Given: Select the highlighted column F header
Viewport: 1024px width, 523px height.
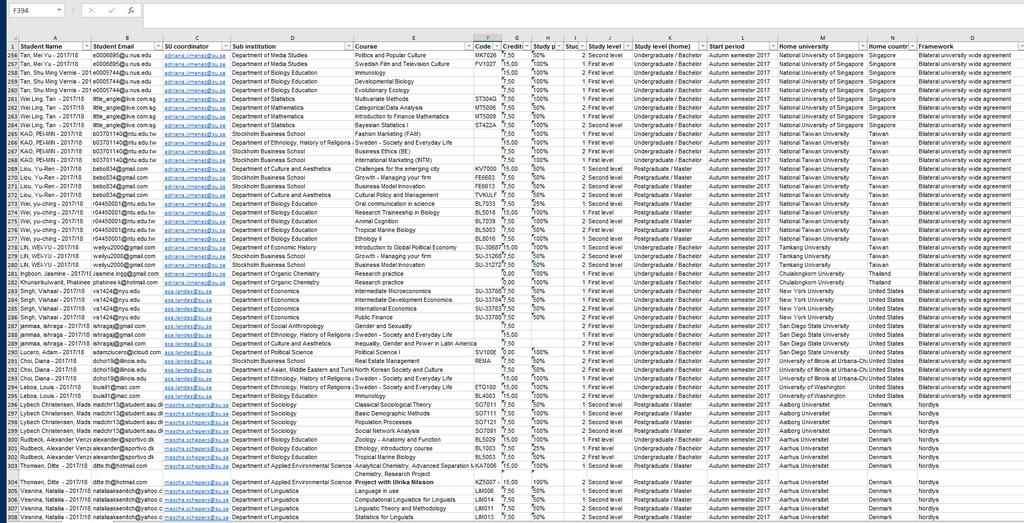Looking at the screenshot, I should click(487, 39).
